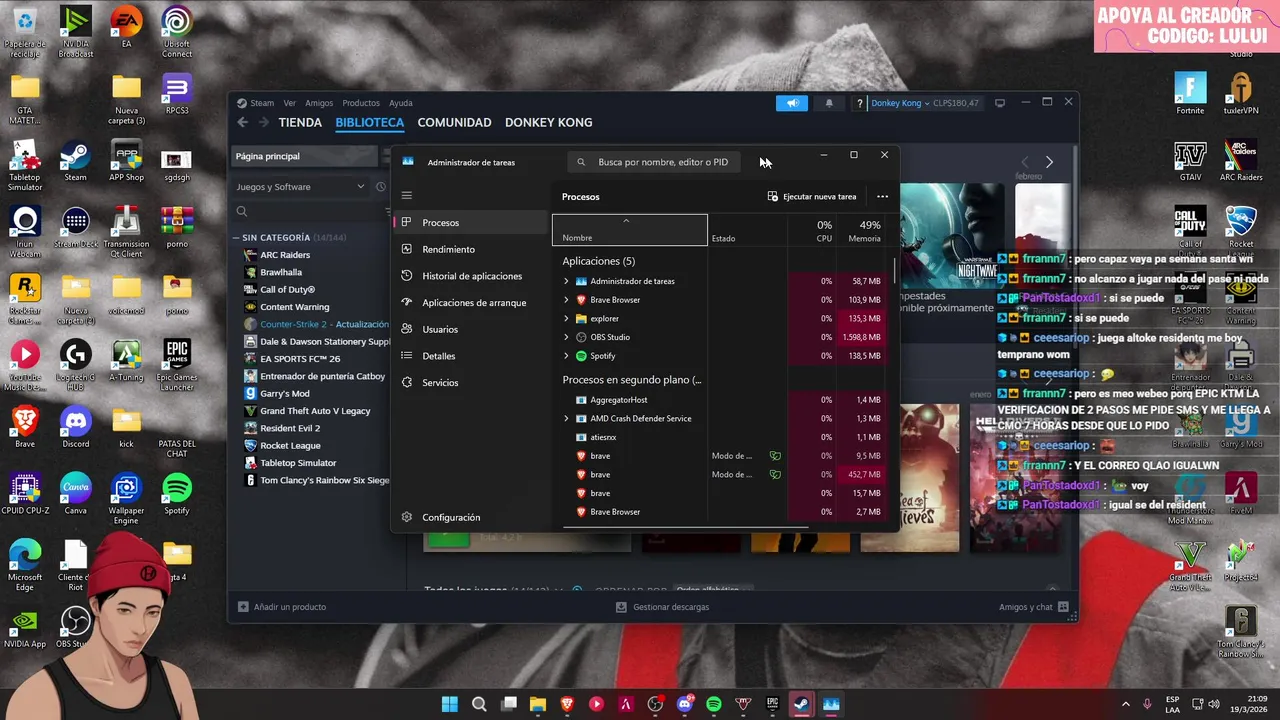Viewport: 1280px width, 720px height.
Task: Open Ayuda menu in Steam
Action: [400, 103]
